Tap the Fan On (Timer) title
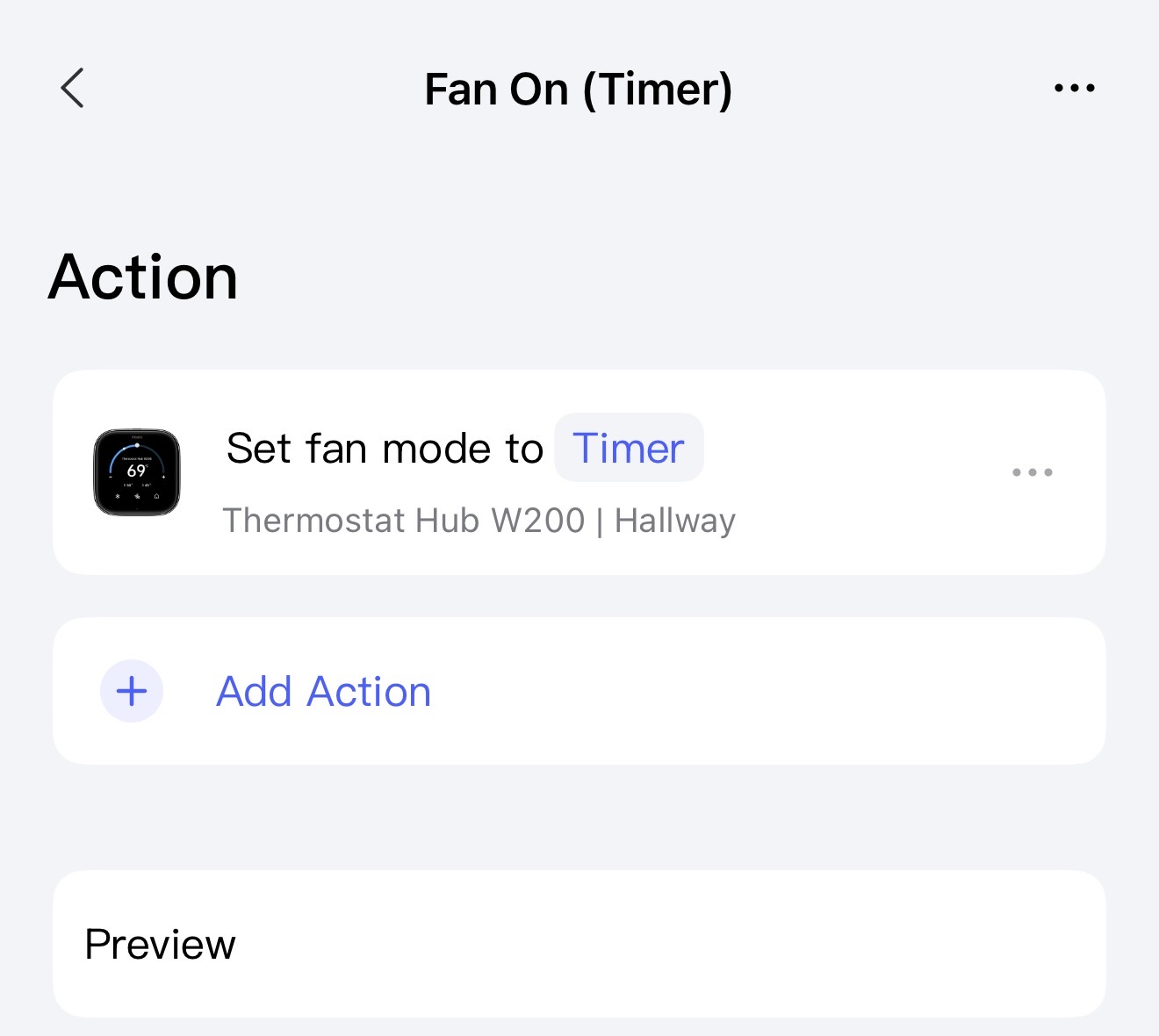The image size is (1159, 1036). [578, 90]
